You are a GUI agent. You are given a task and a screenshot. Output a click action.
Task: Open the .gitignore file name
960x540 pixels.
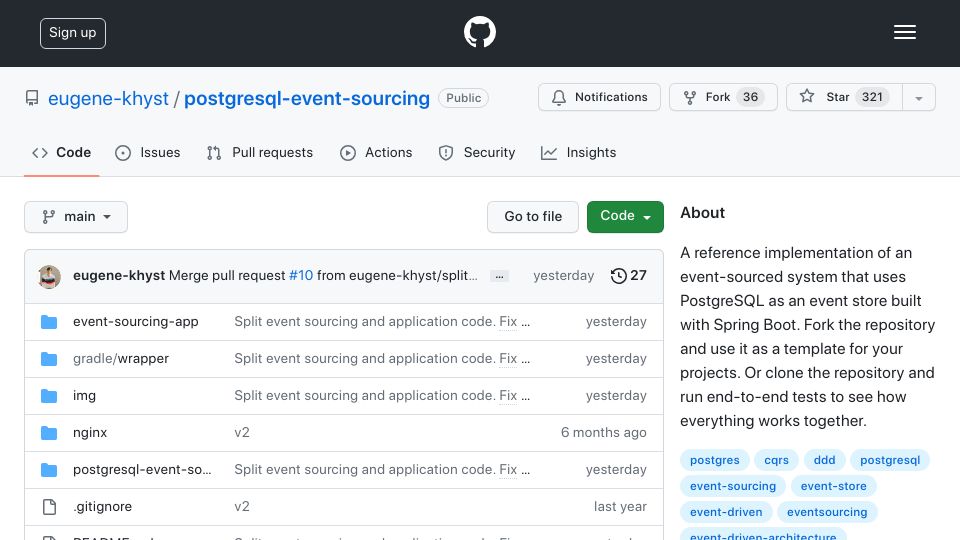click(x=102, y=506)
